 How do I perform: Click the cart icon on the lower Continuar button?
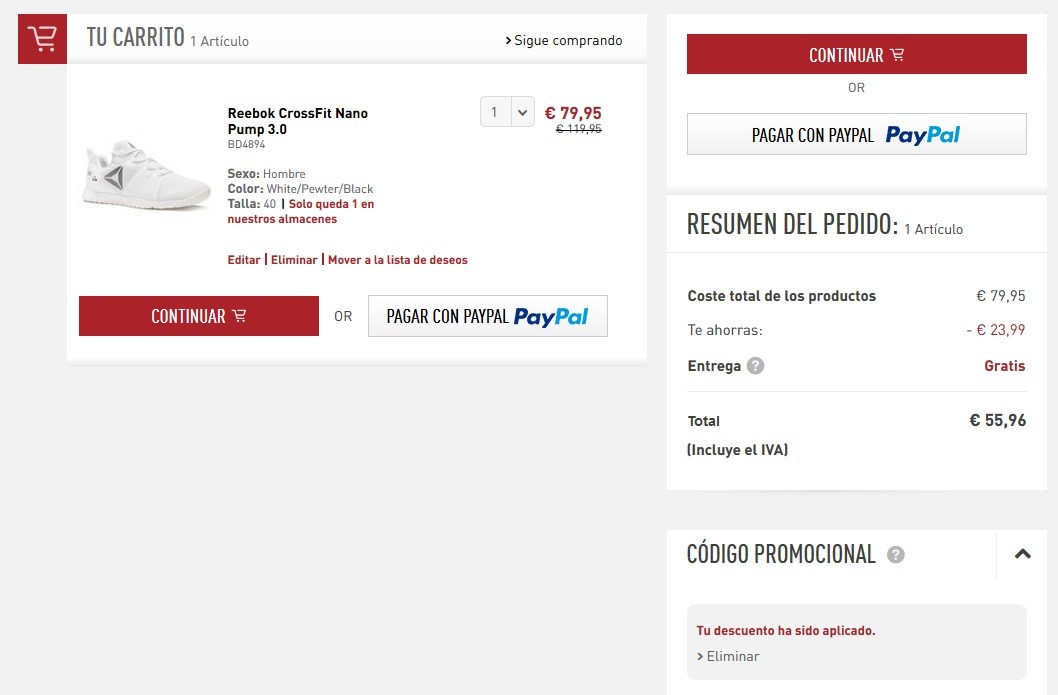coord(239,316)
